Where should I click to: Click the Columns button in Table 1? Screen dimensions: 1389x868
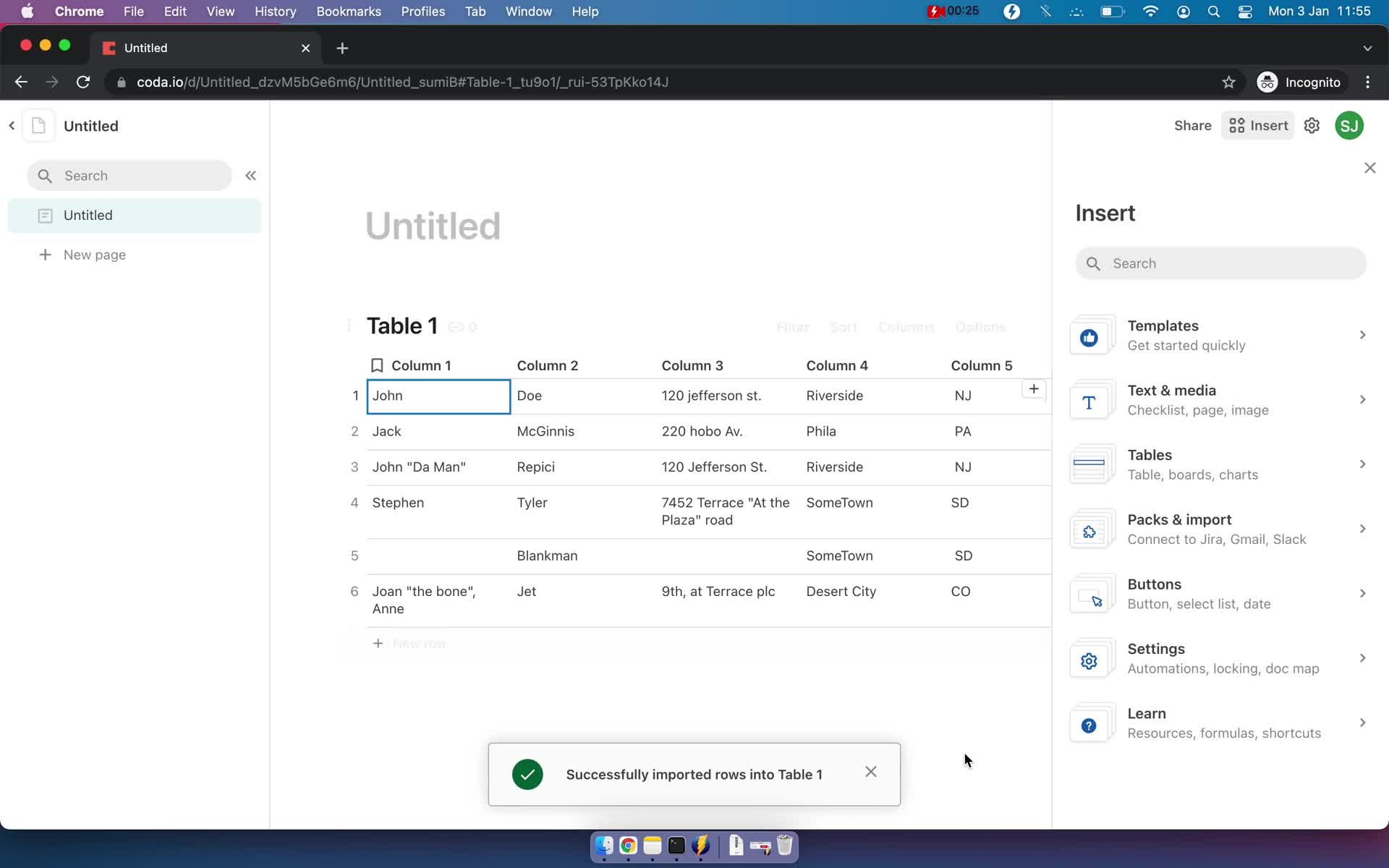[x=906, y=326]
